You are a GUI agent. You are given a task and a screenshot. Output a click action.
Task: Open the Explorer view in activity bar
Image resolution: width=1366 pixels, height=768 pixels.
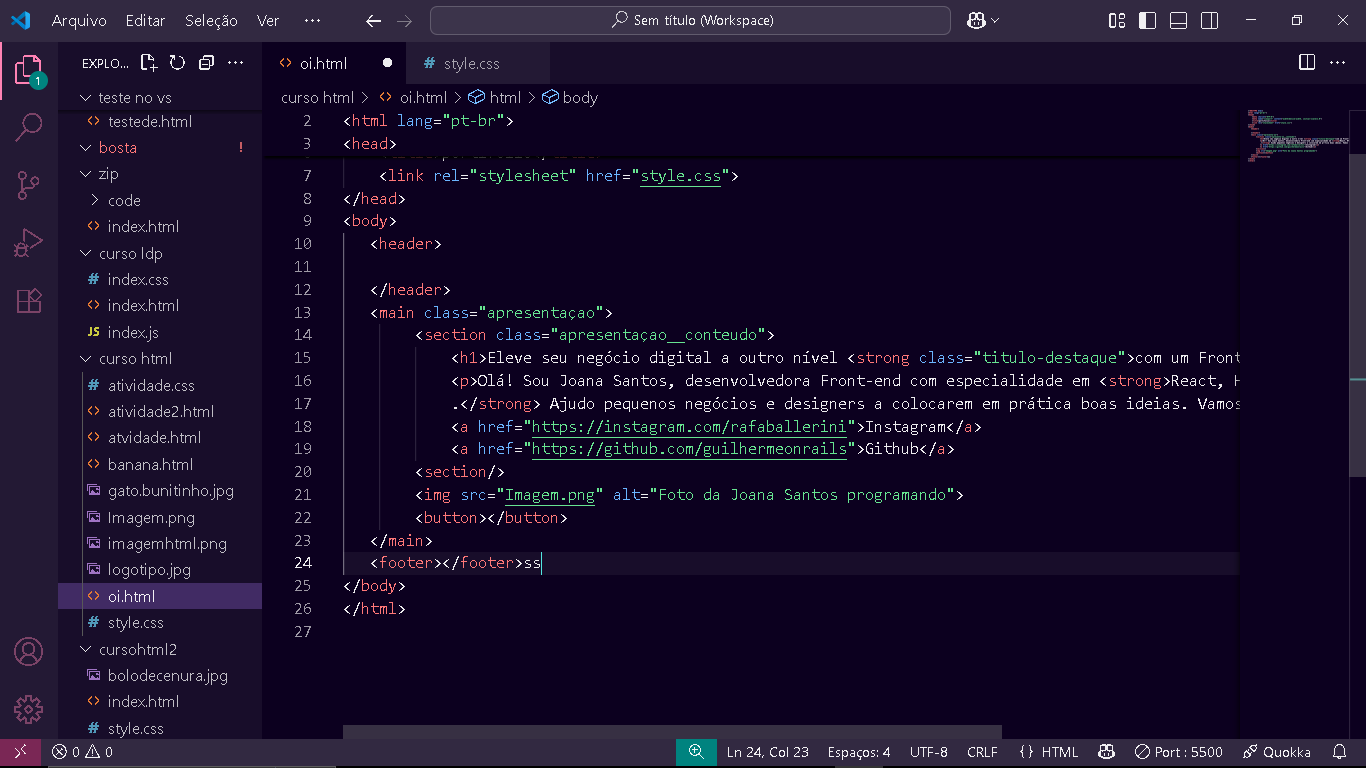(x=29, y=70)
